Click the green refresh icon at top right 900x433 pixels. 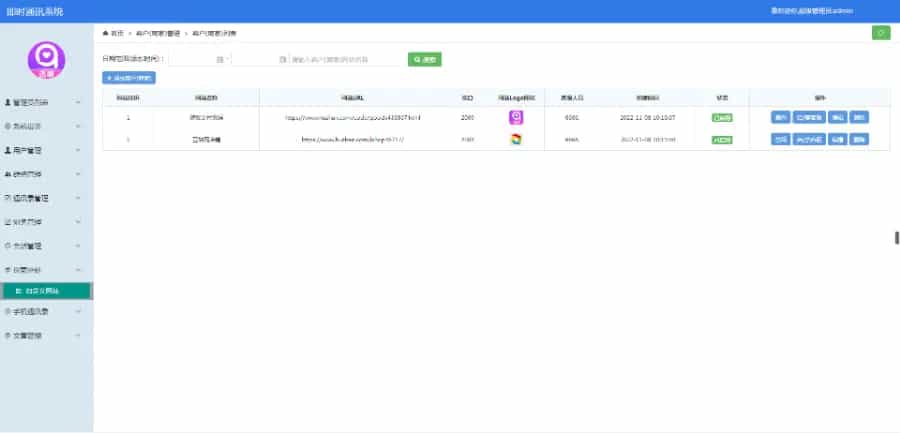(x=880, y=33)
